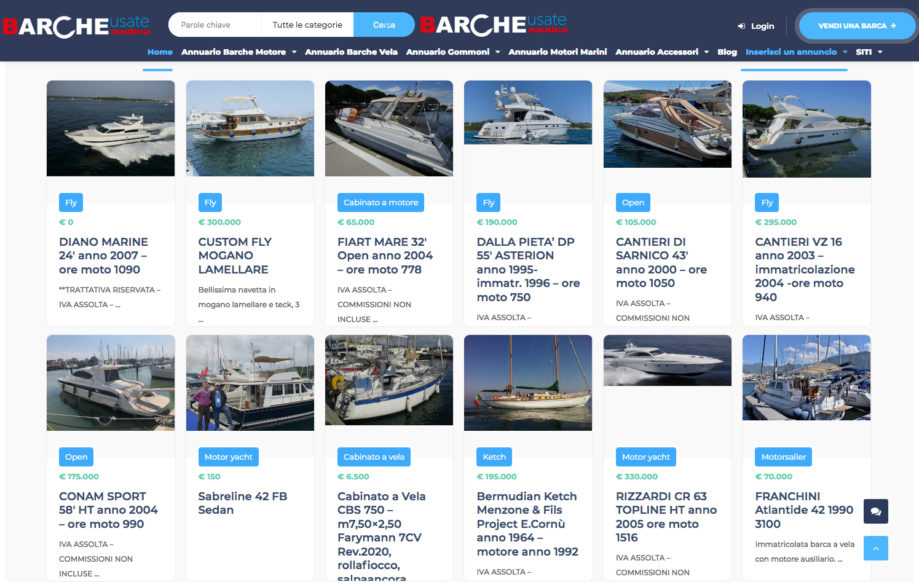Screen dimensions: 919x582
Task: Click the Login icon in header
Action: (741, 26)
